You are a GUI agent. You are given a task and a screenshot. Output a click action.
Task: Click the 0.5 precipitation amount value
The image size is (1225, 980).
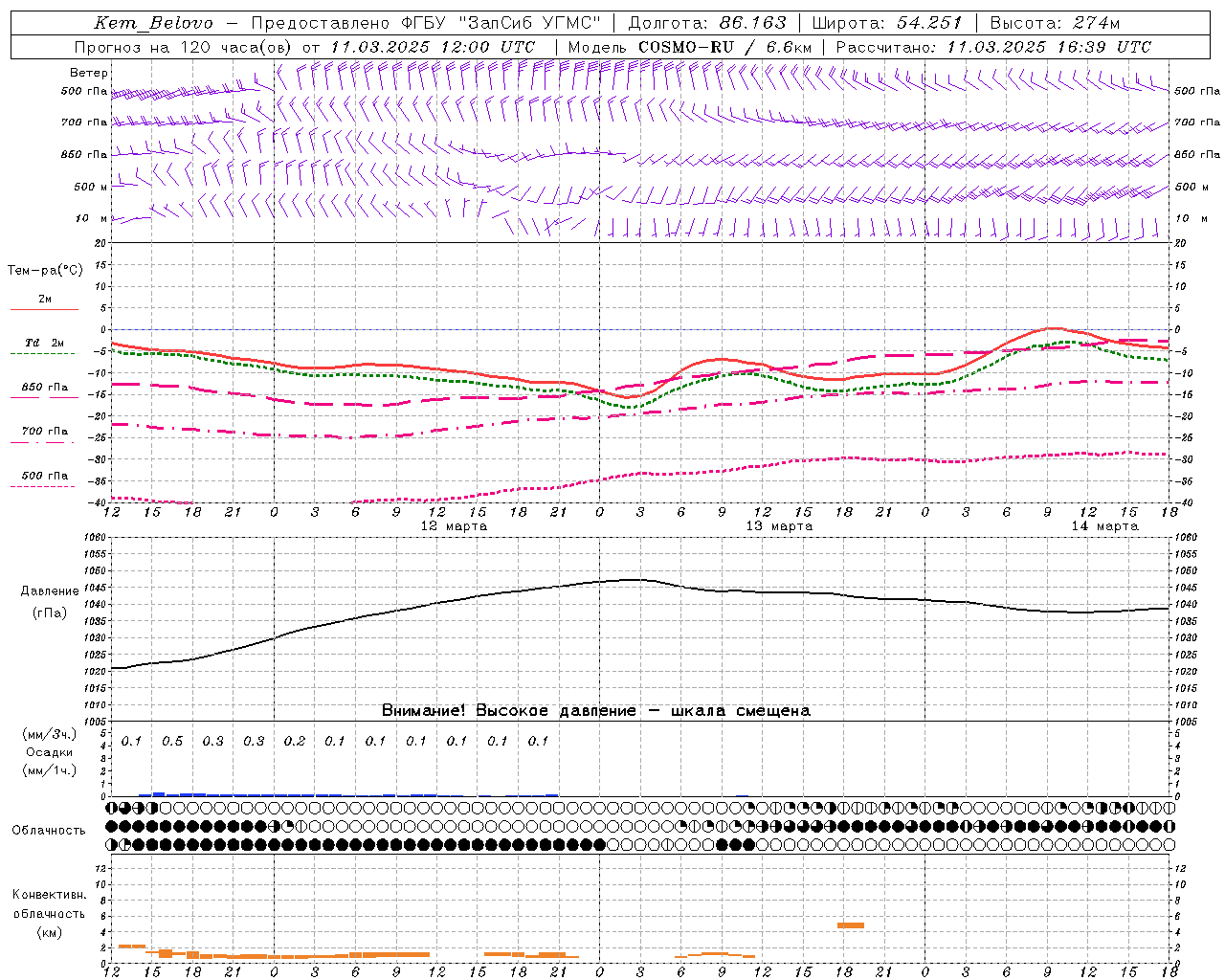(172, 742)
